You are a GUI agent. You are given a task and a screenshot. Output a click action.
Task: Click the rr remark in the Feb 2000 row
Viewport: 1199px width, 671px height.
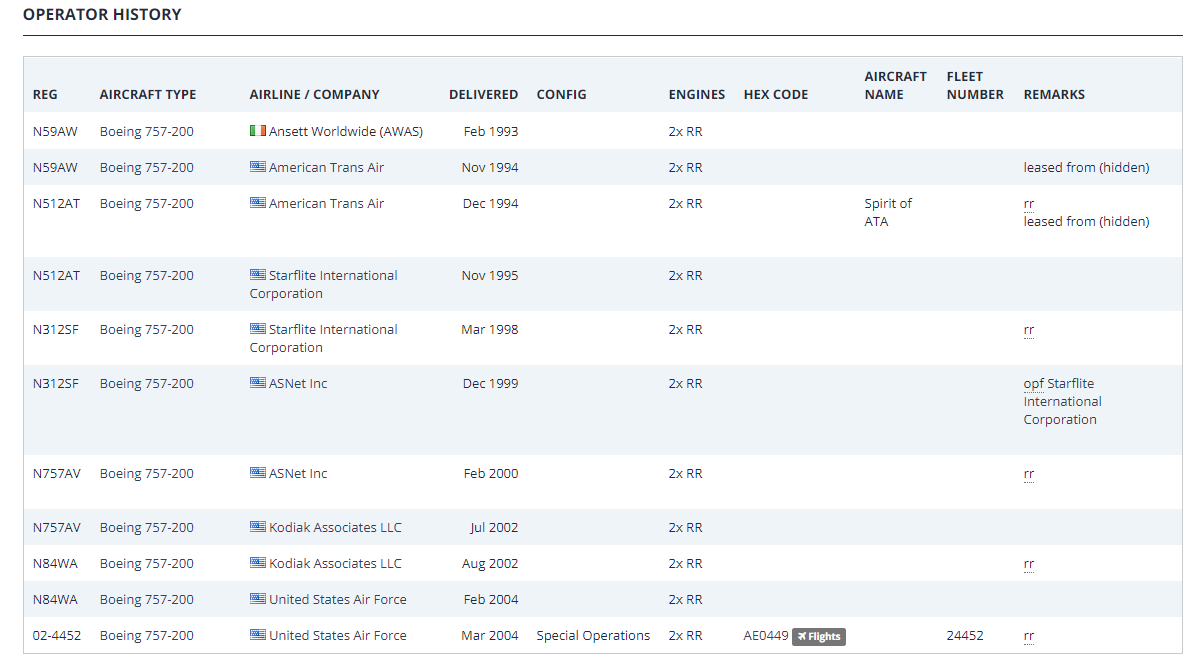1028,475
